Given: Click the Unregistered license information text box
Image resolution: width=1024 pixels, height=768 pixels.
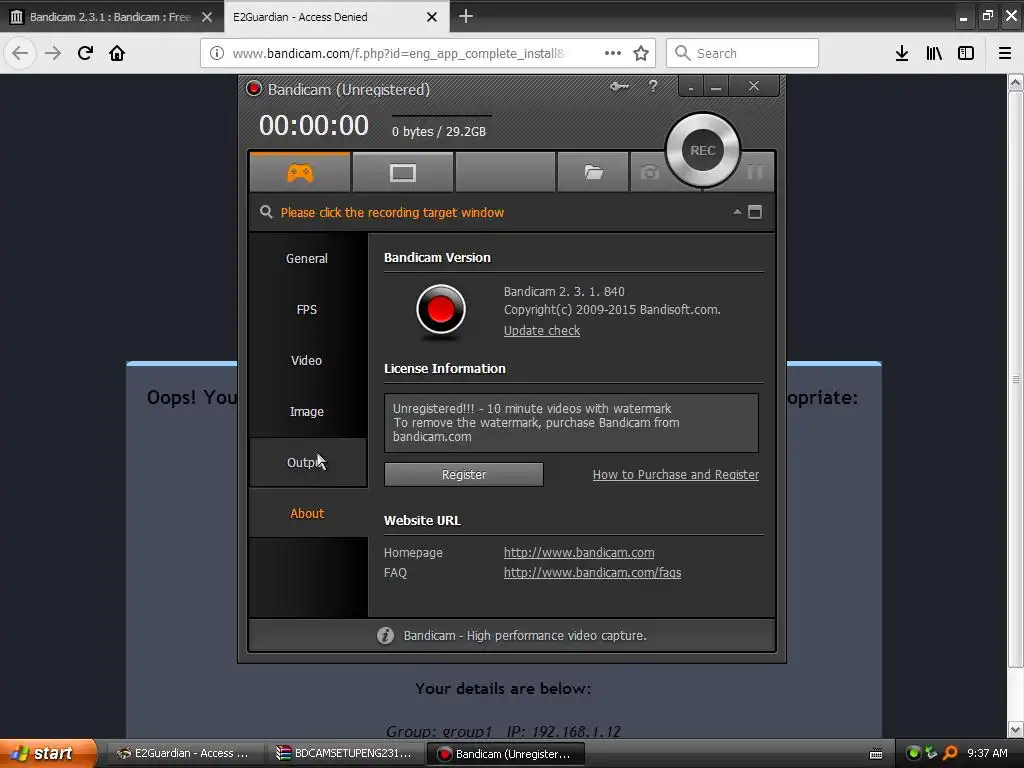Looking at the screenshot, I should tap(571, 423).
